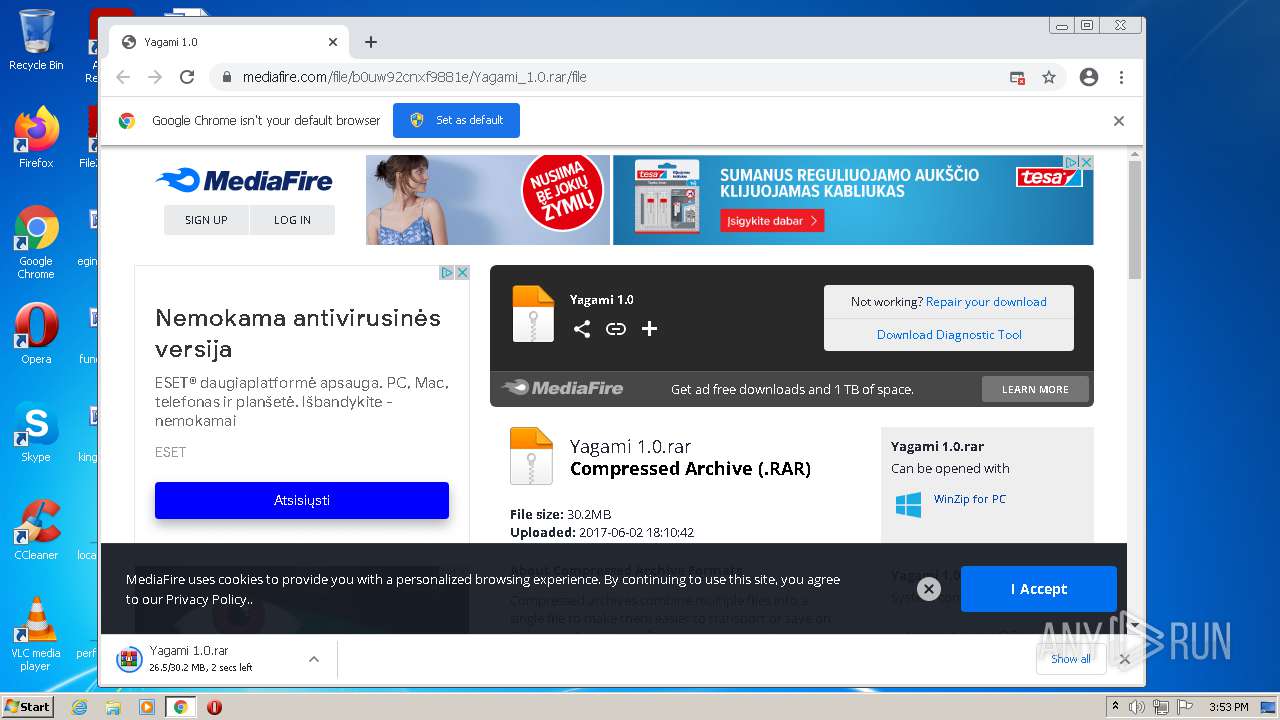The height and width of the screenshot is (720, 1280).
Task: Click the Windows logo beside WinZip
Action: click(x=908, y=504)
